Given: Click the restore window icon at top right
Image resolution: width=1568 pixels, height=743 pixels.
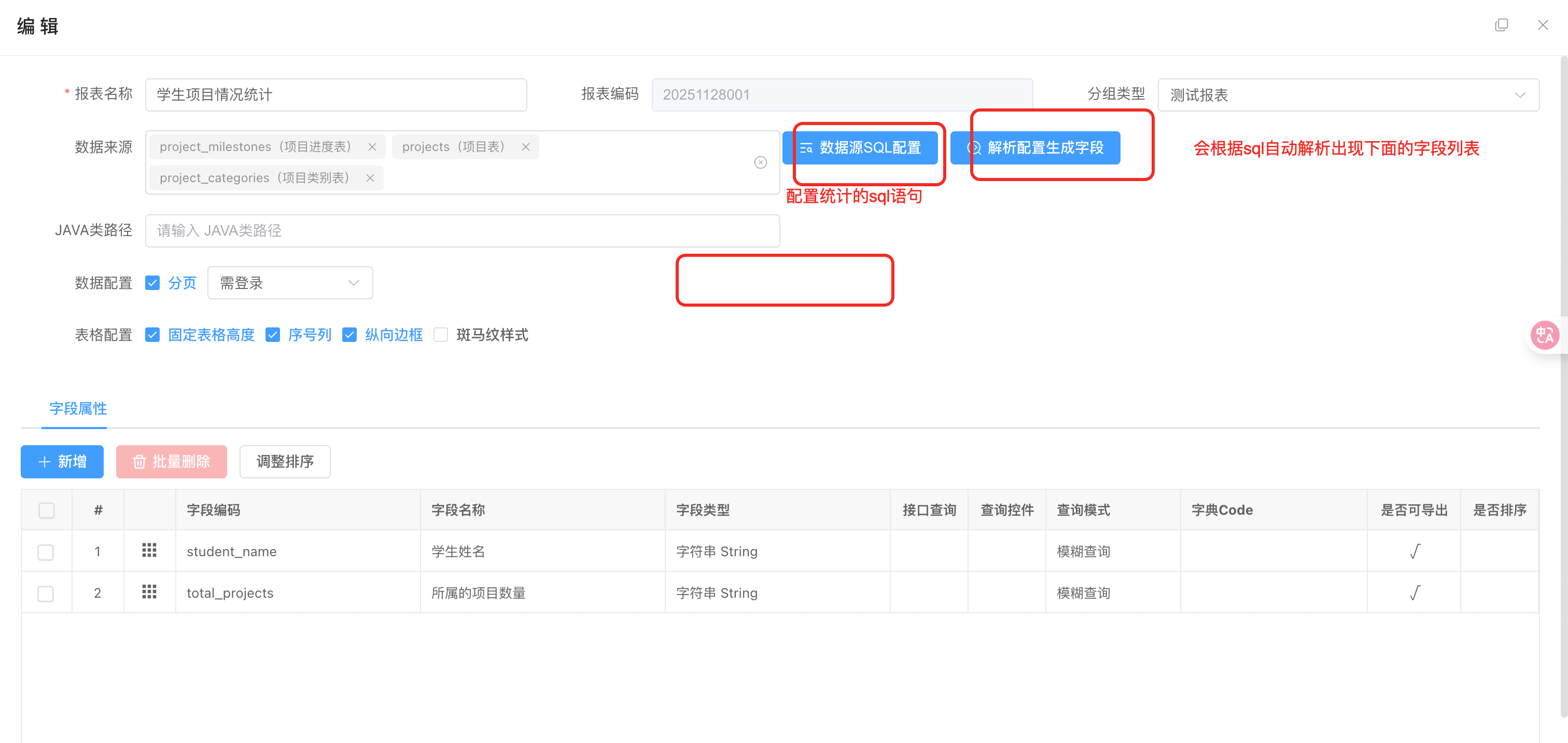Looking at the screenshot, I should [x=1501, y=25].
